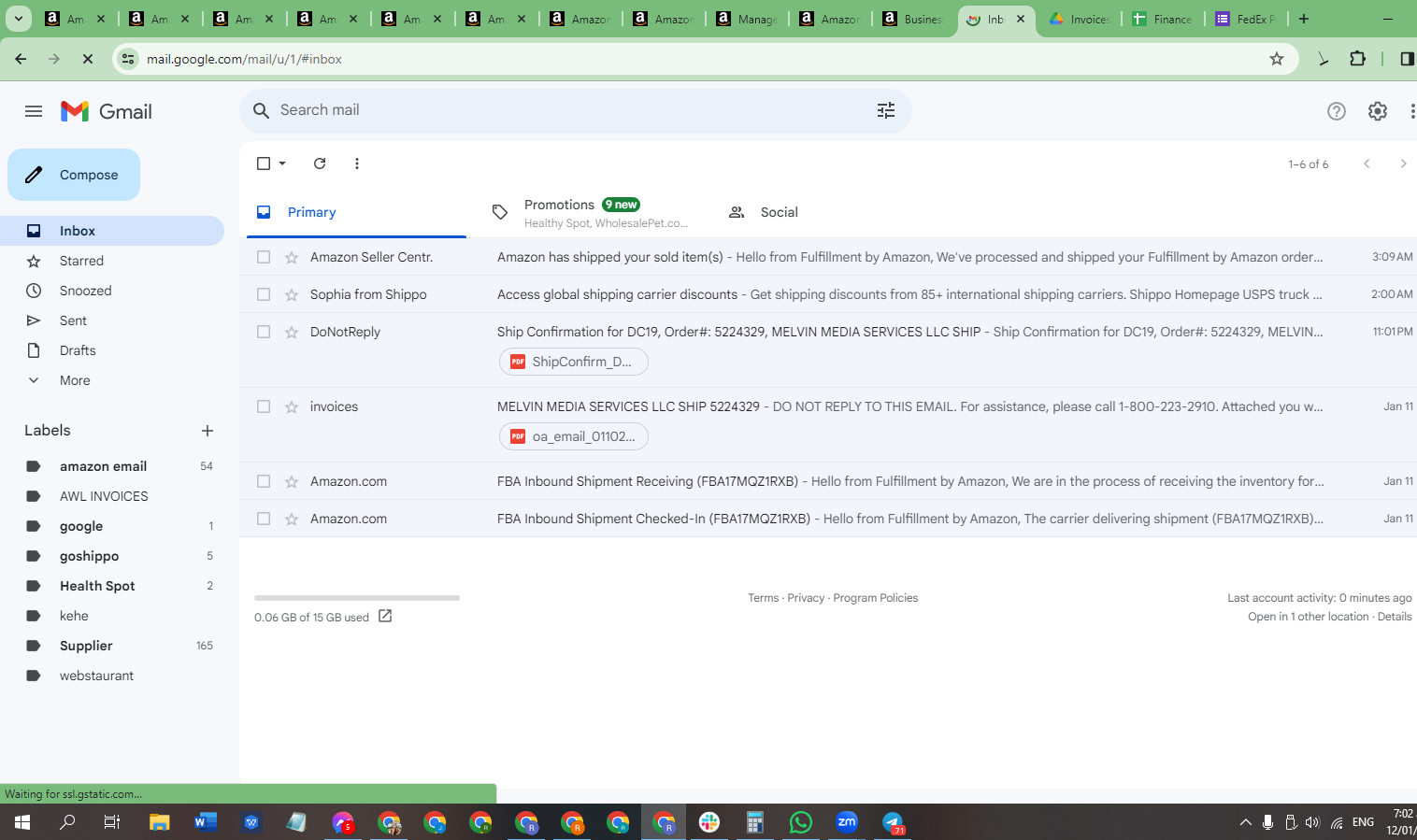Star the FBA Inbound Shipment Checked-In email
The width and height of the screenshot is (1417, 840).
pyautogui.click(x=292, y=519)
